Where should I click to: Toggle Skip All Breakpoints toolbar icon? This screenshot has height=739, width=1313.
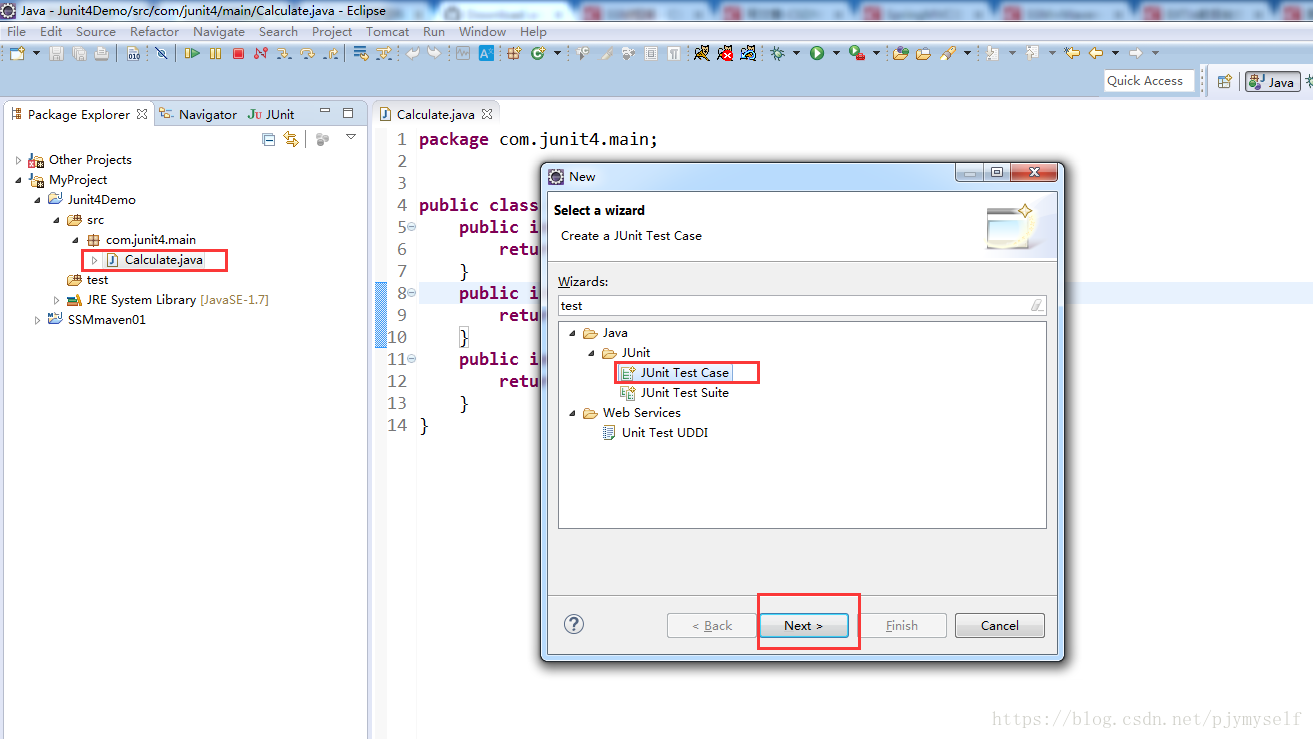[161, 53]
